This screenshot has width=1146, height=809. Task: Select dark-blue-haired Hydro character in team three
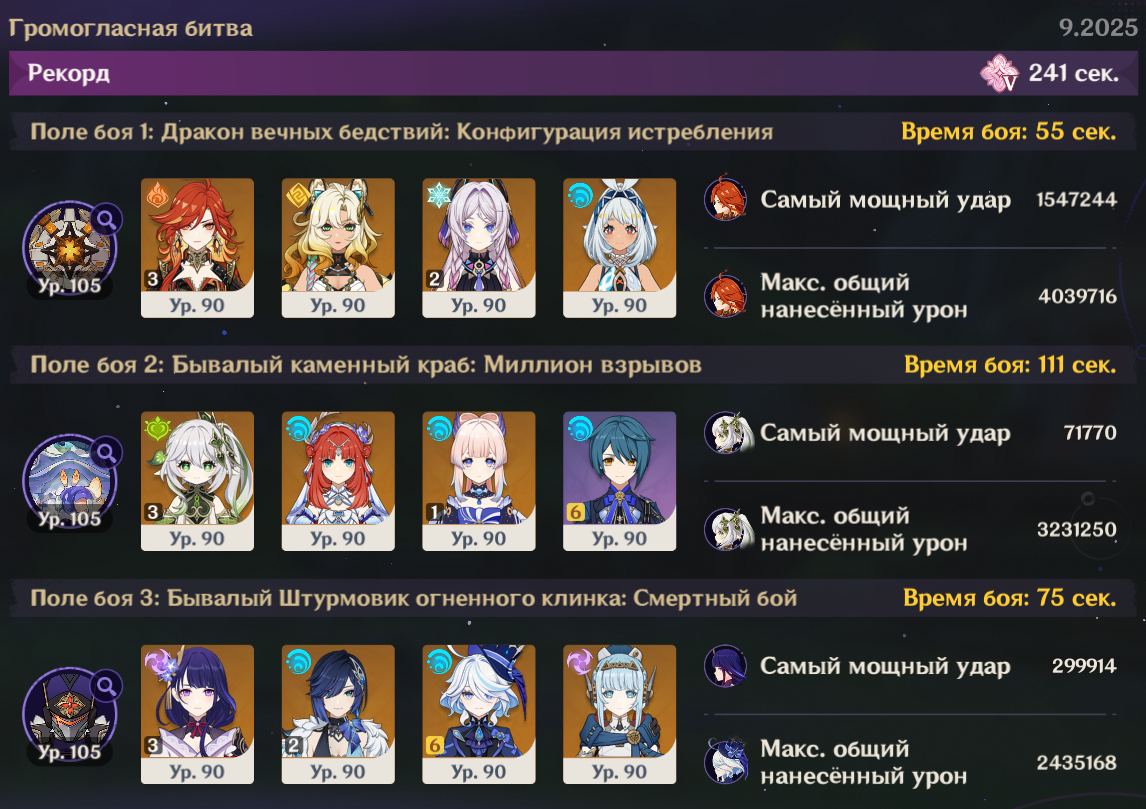click(x=338, y=714)
